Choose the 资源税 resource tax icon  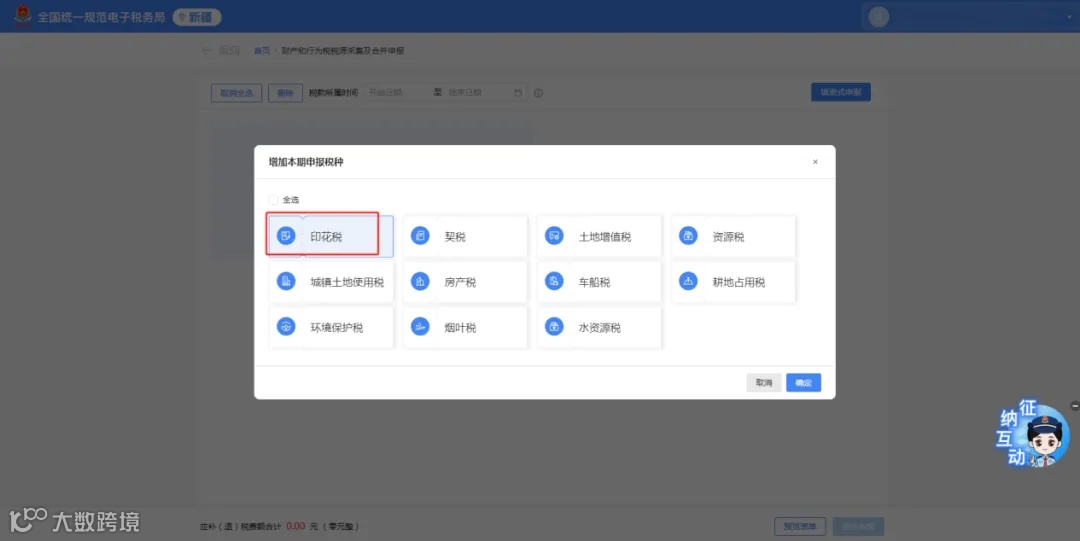[688, 236]
